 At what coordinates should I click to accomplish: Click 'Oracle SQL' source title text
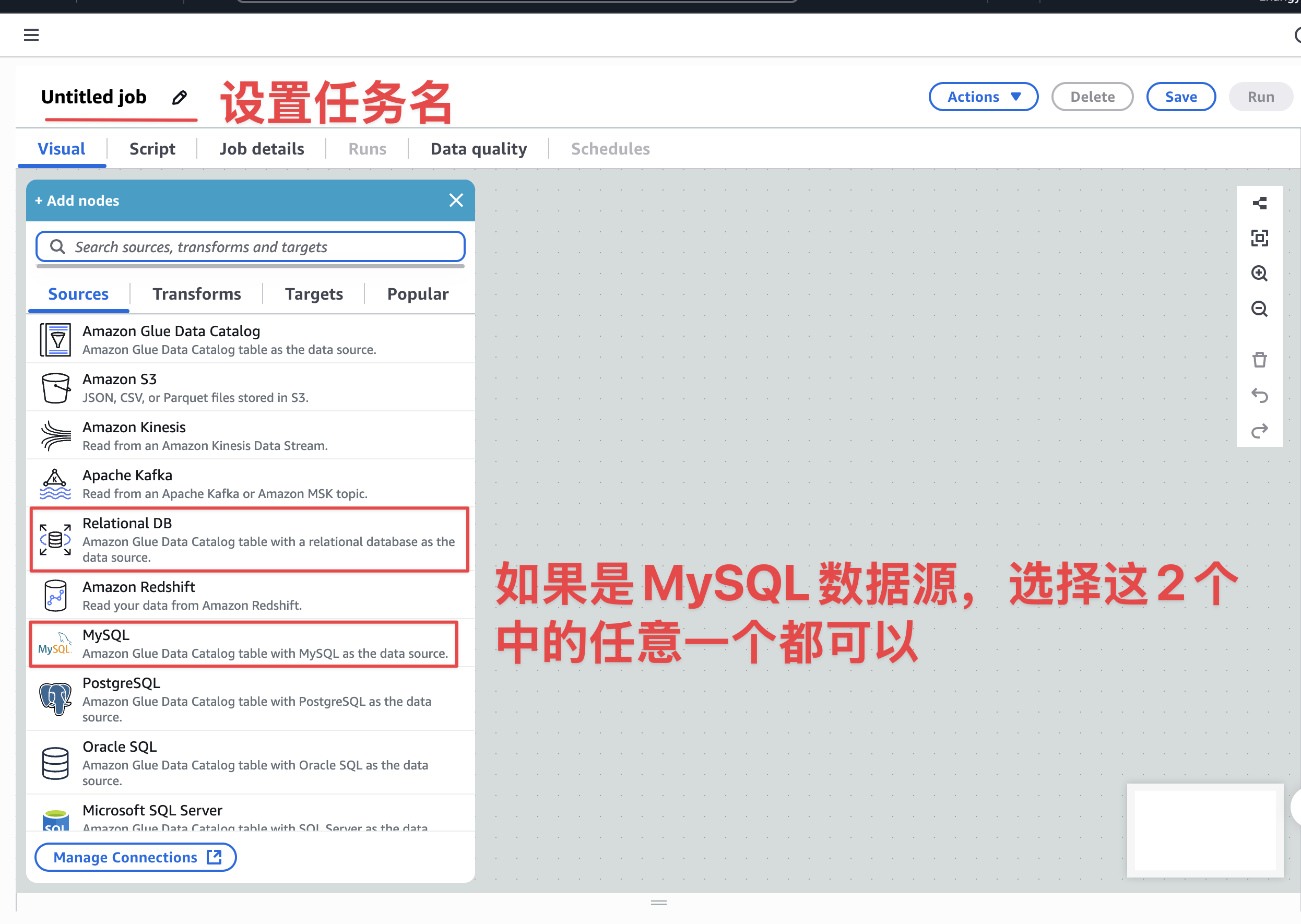(x=120, y=747)
